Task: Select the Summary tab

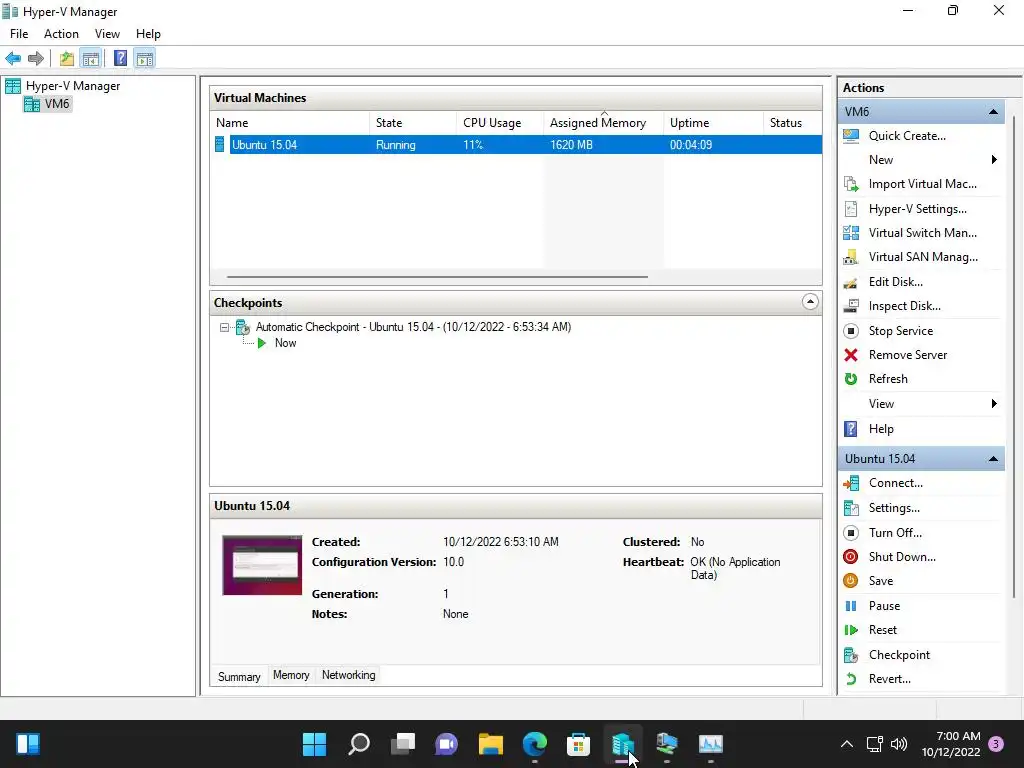Action: click(239, 677)
